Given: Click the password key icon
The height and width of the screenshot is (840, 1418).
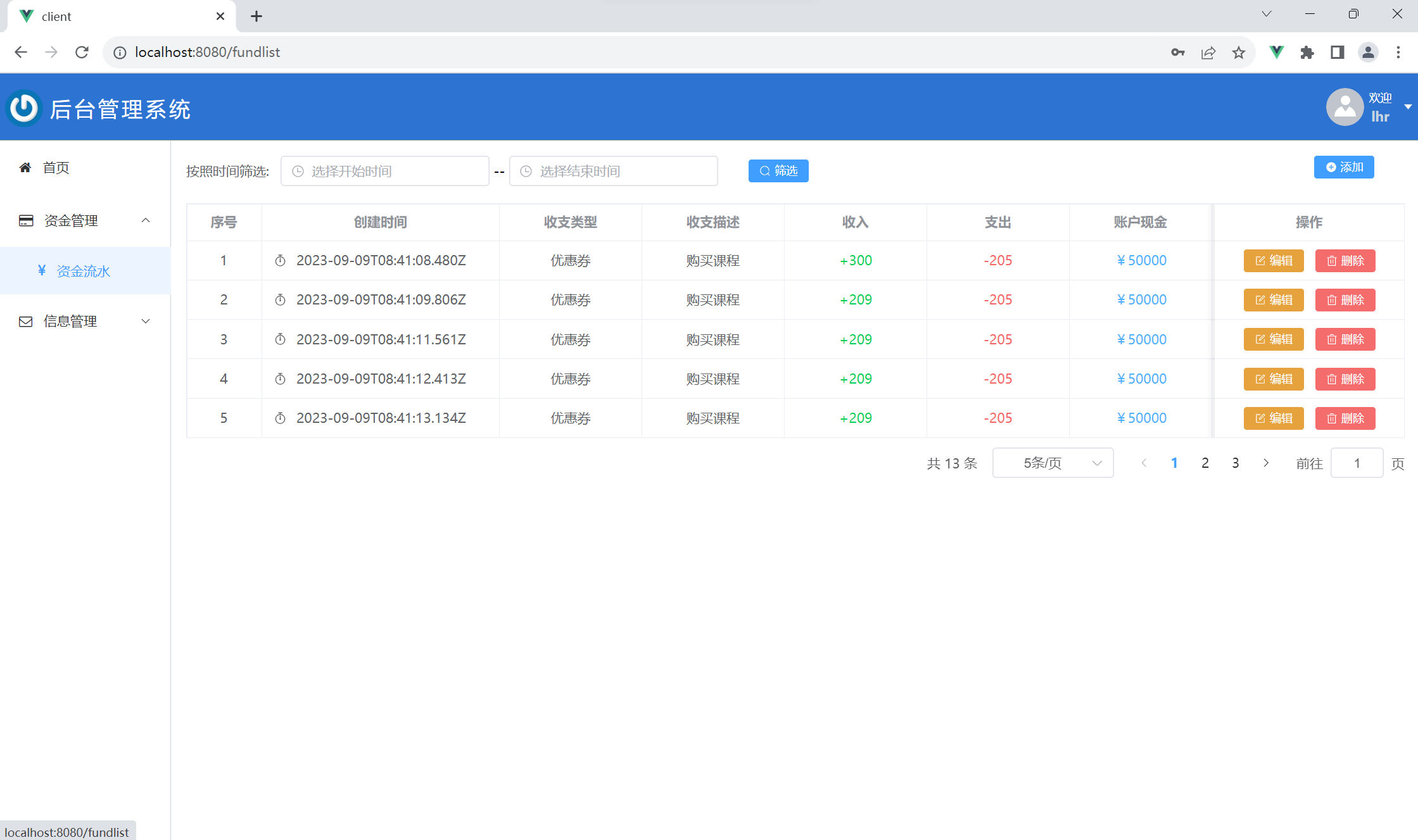Looking at the screenshot, I should pyautogui.click(x=1177, y=53).
